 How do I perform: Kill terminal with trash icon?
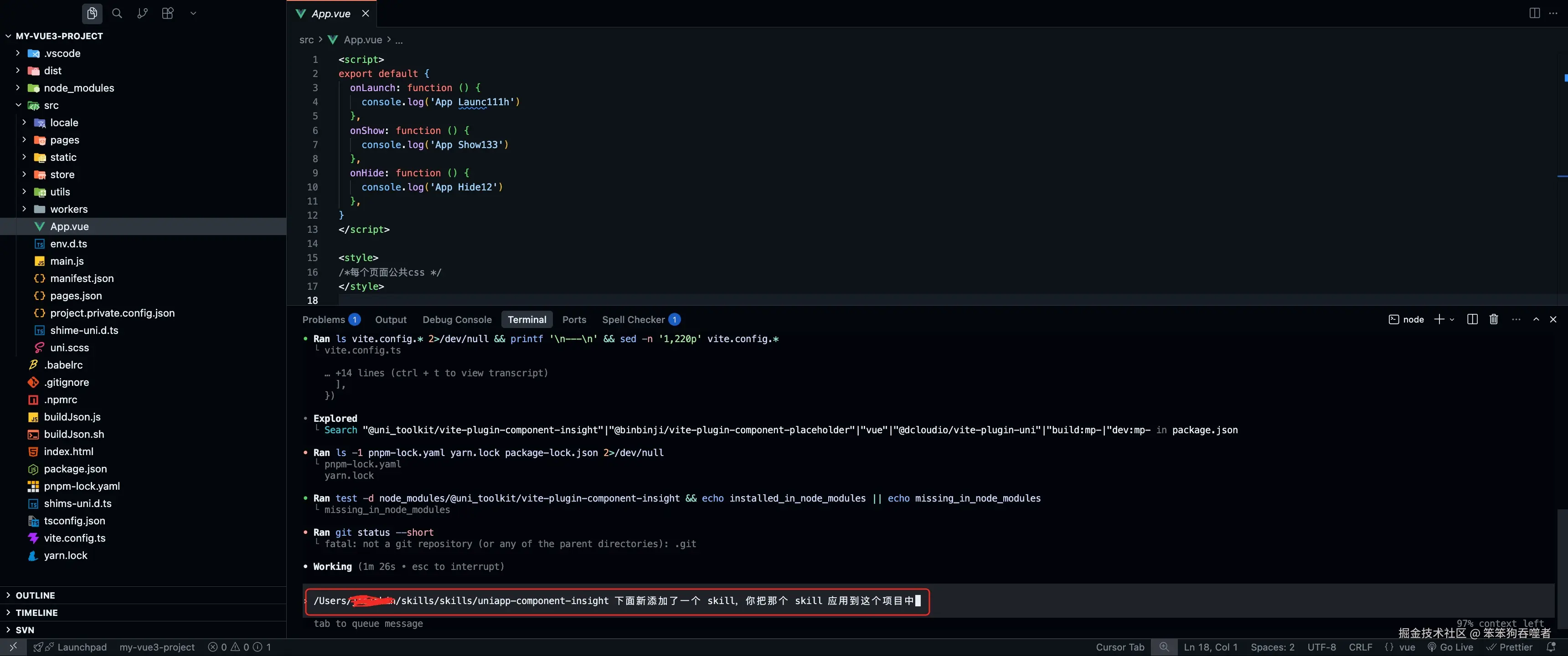(x=1493, y=319)
